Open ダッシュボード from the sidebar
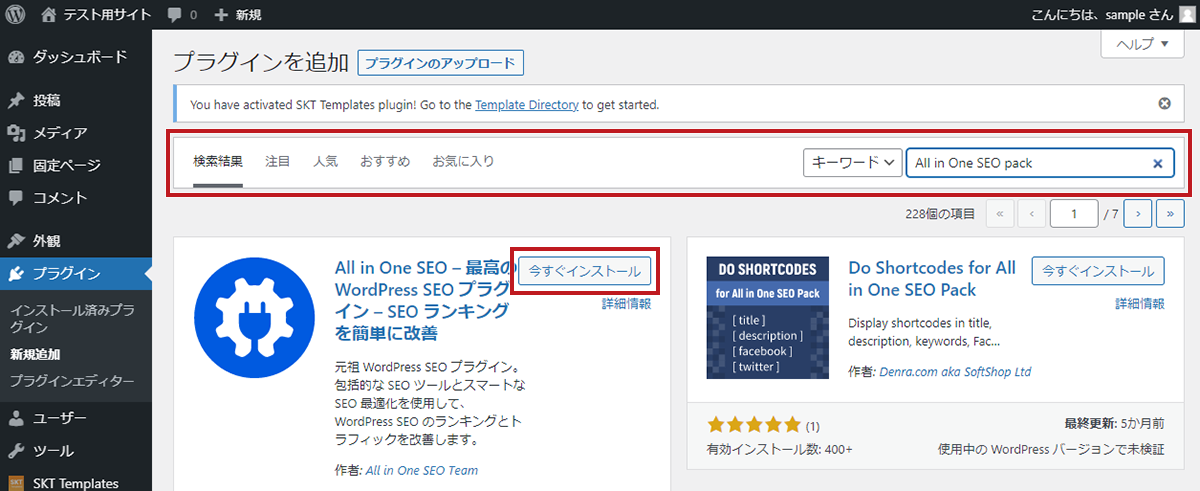Screen dimensions: 1200x491 click(80, 57)
